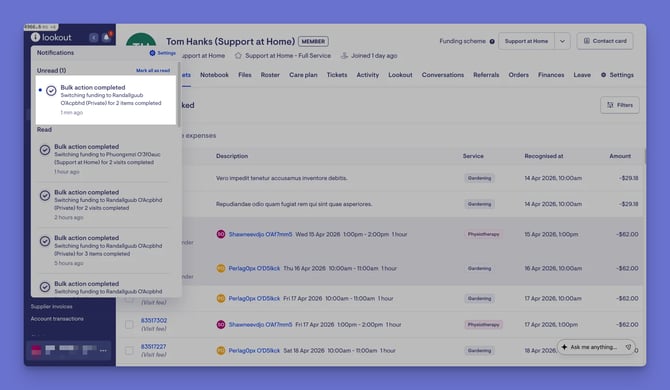Viewport: 670px width, 390px height.
Task: Click the lookout logo icon
Action: point(35,37)
